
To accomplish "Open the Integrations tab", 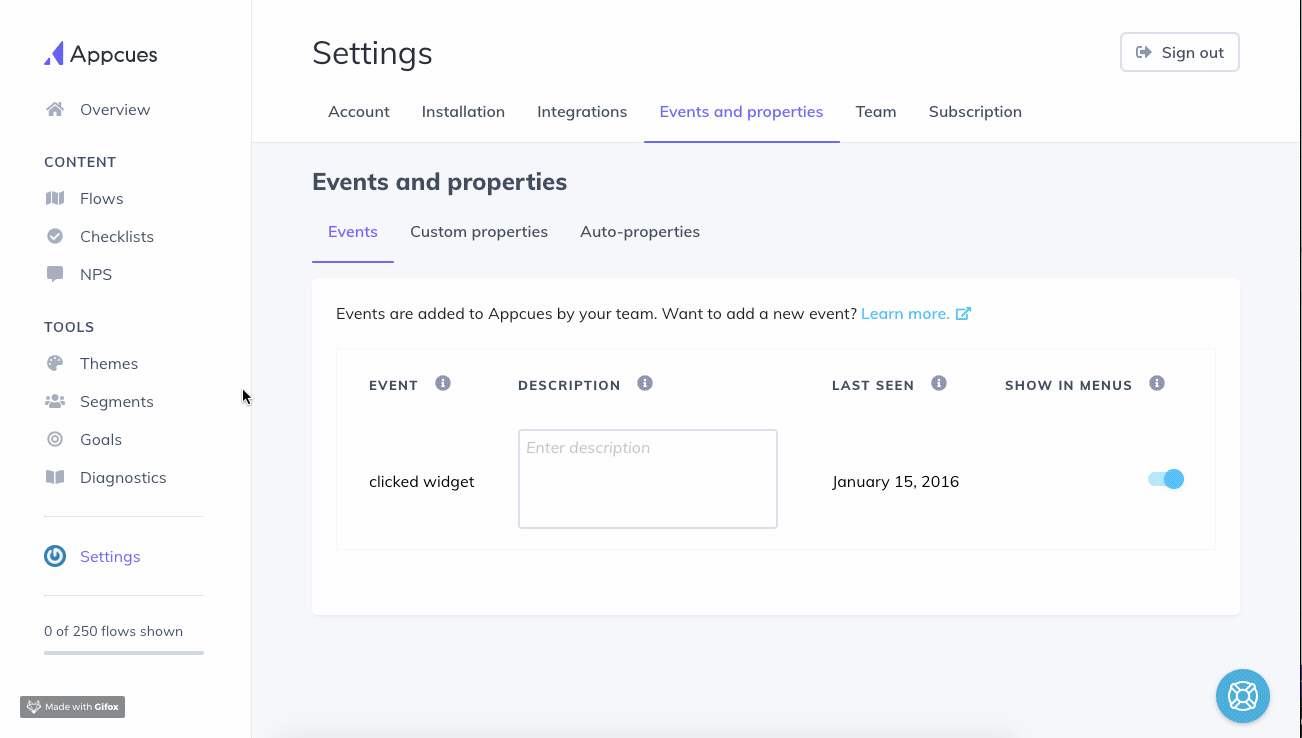I will 582,112.
